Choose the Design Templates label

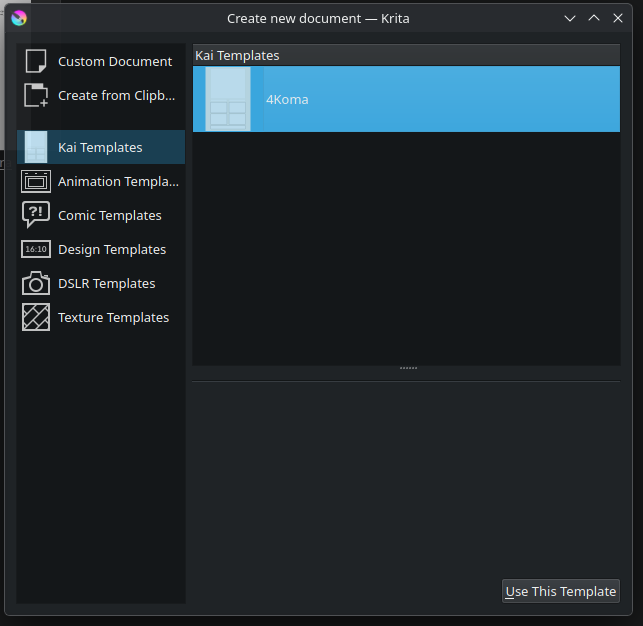coord(112,249)
